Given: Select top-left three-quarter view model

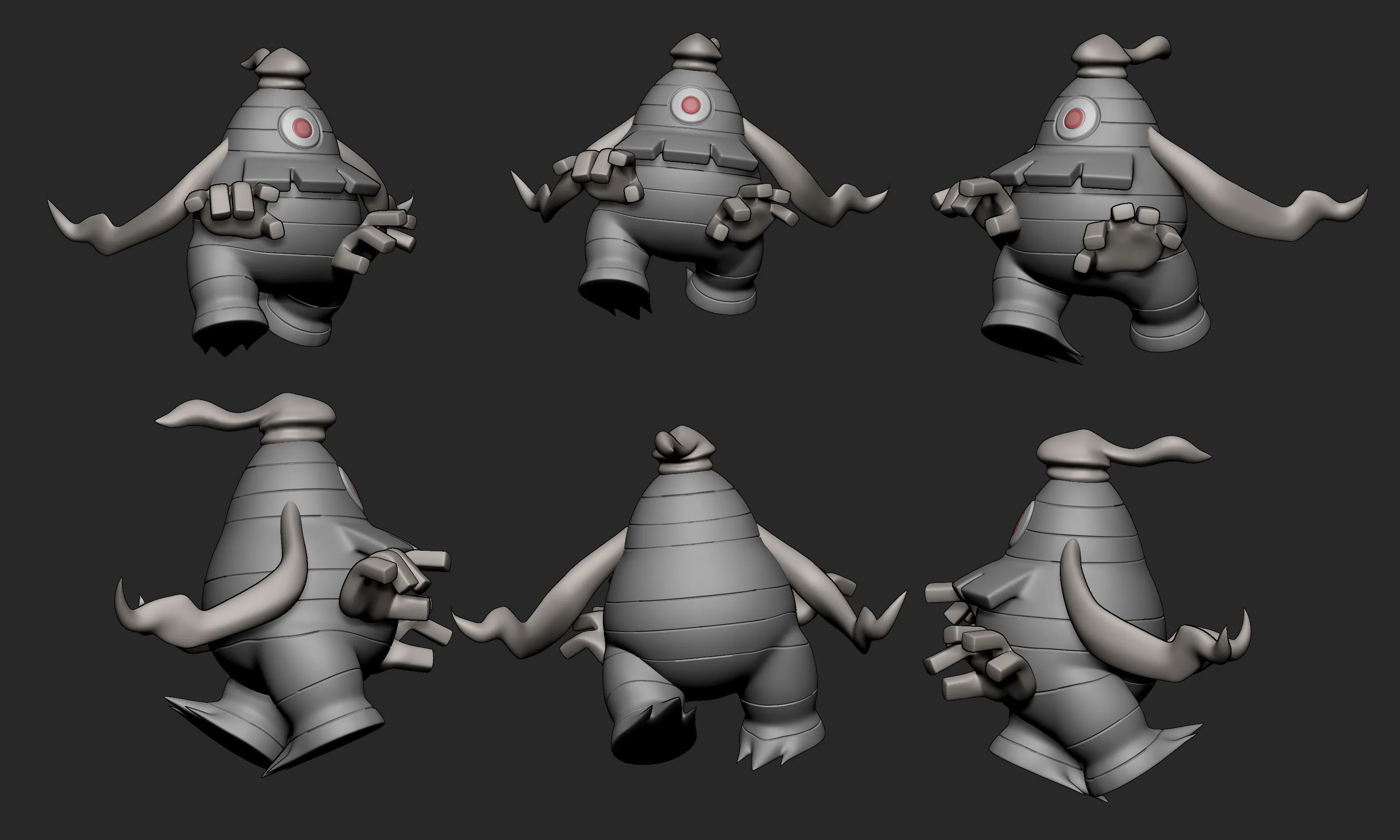Looking at the screenshot, I should point(232,201).
